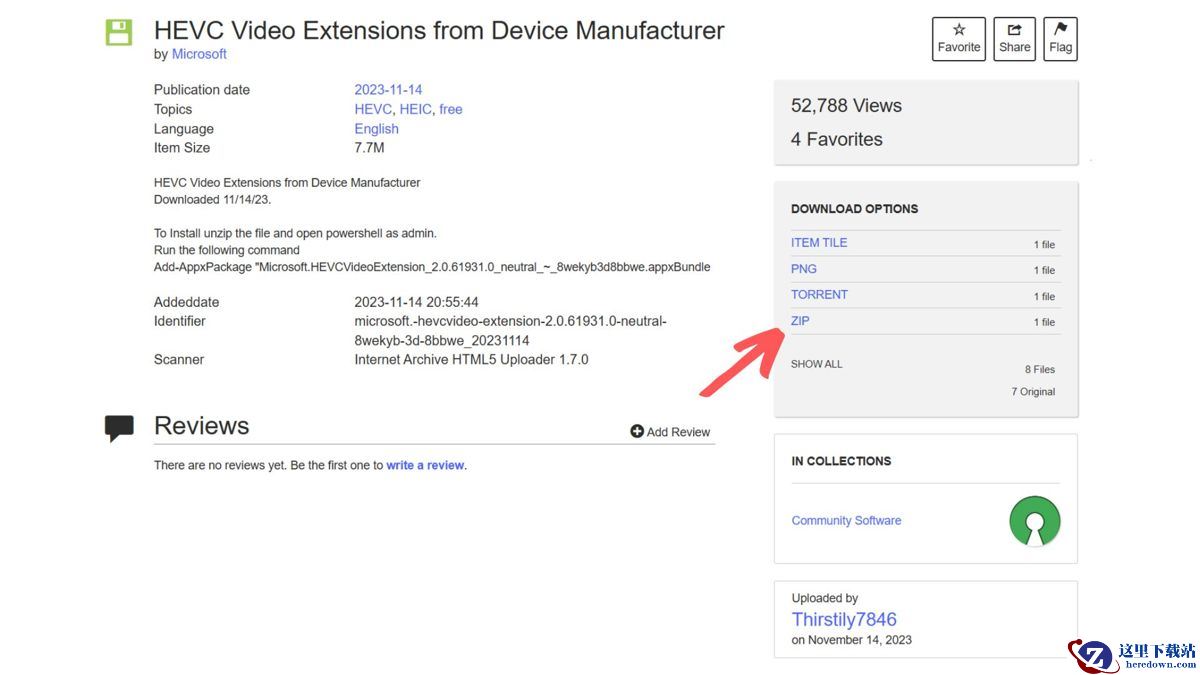
Task: Click the identifier value text
Action: point(511,331)
